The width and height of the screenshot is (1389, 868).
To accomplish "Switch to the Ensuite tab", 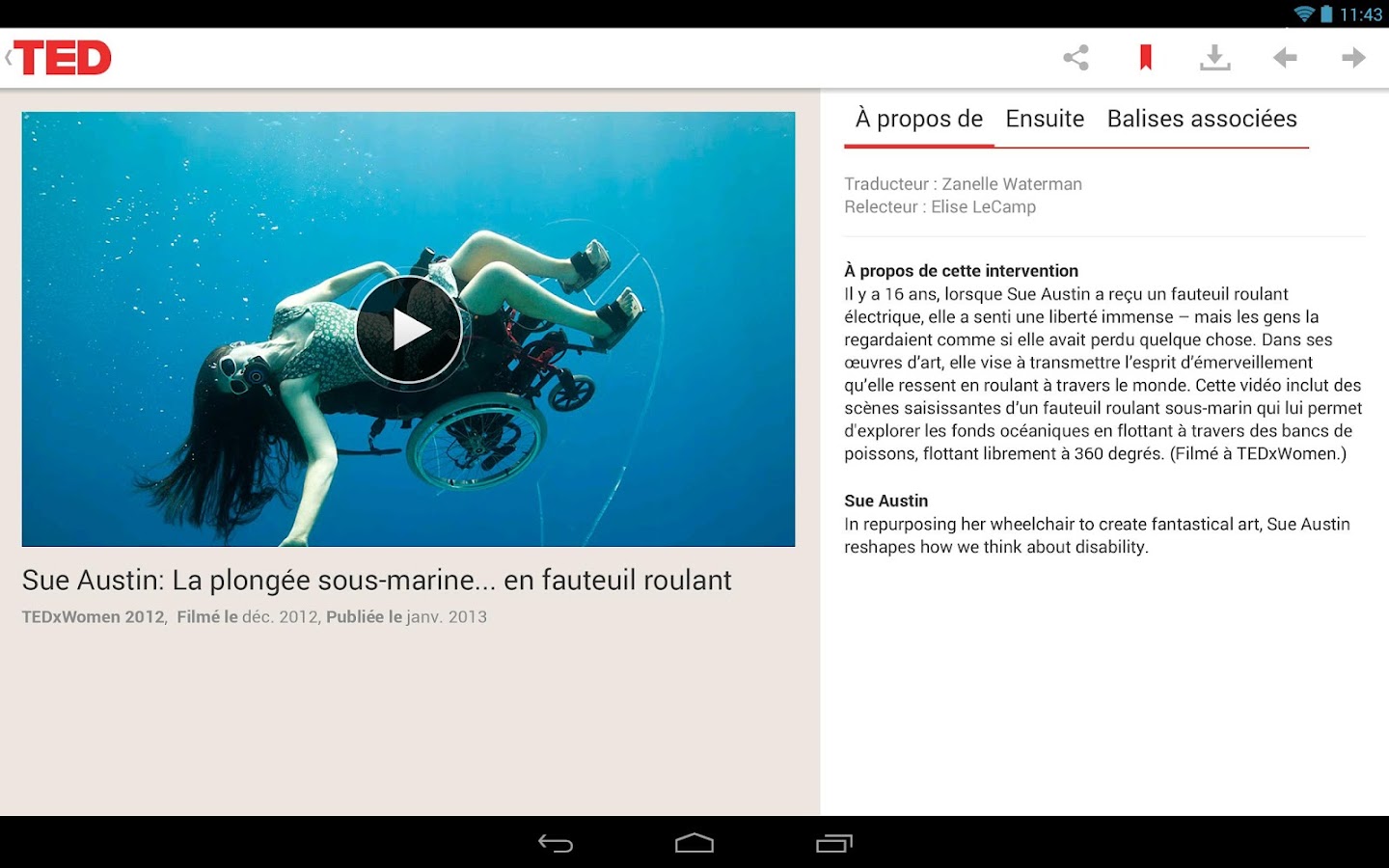I will pyautogui.click(x=1045, y=119).
